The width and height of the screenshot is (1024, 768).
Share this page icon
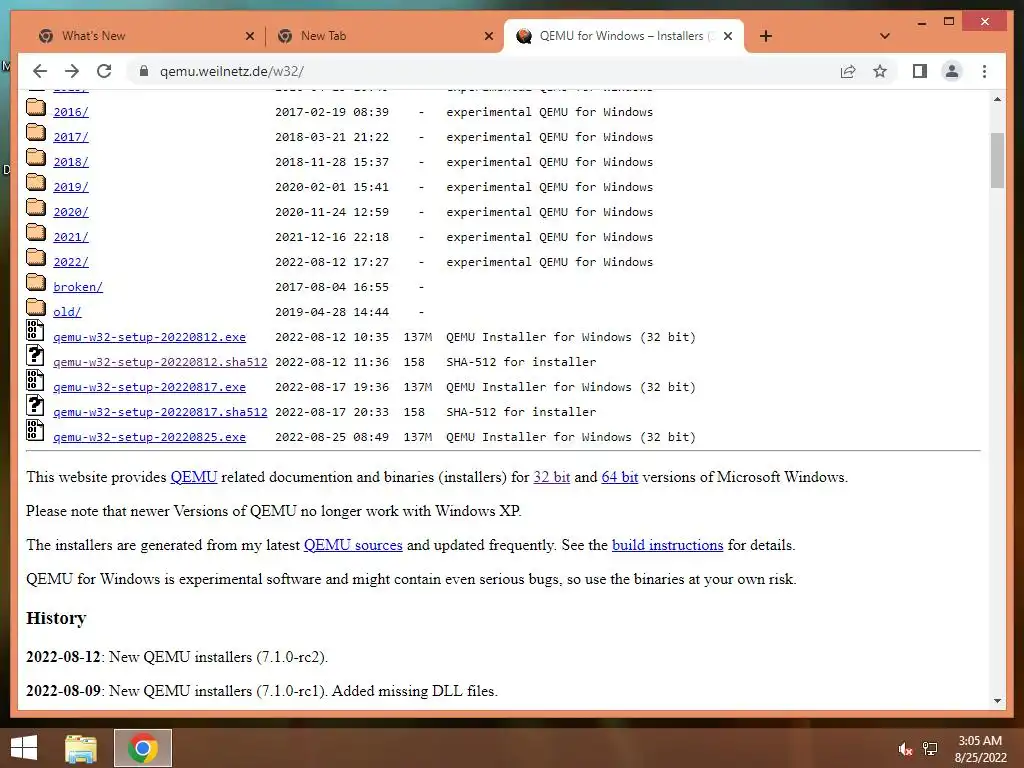click(848, 71)
